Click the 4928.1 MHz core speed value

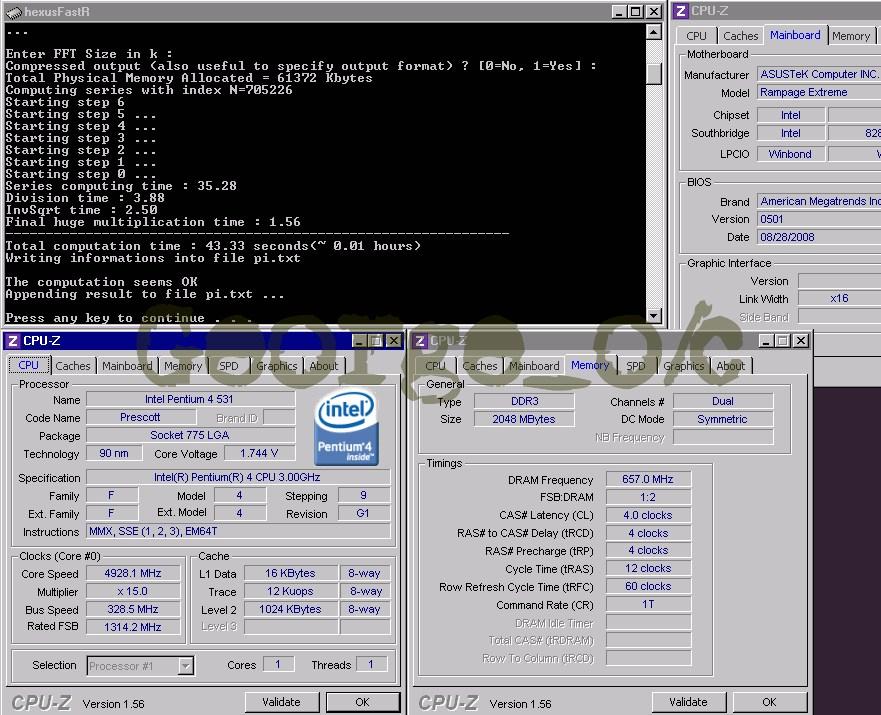click(133, 573)
